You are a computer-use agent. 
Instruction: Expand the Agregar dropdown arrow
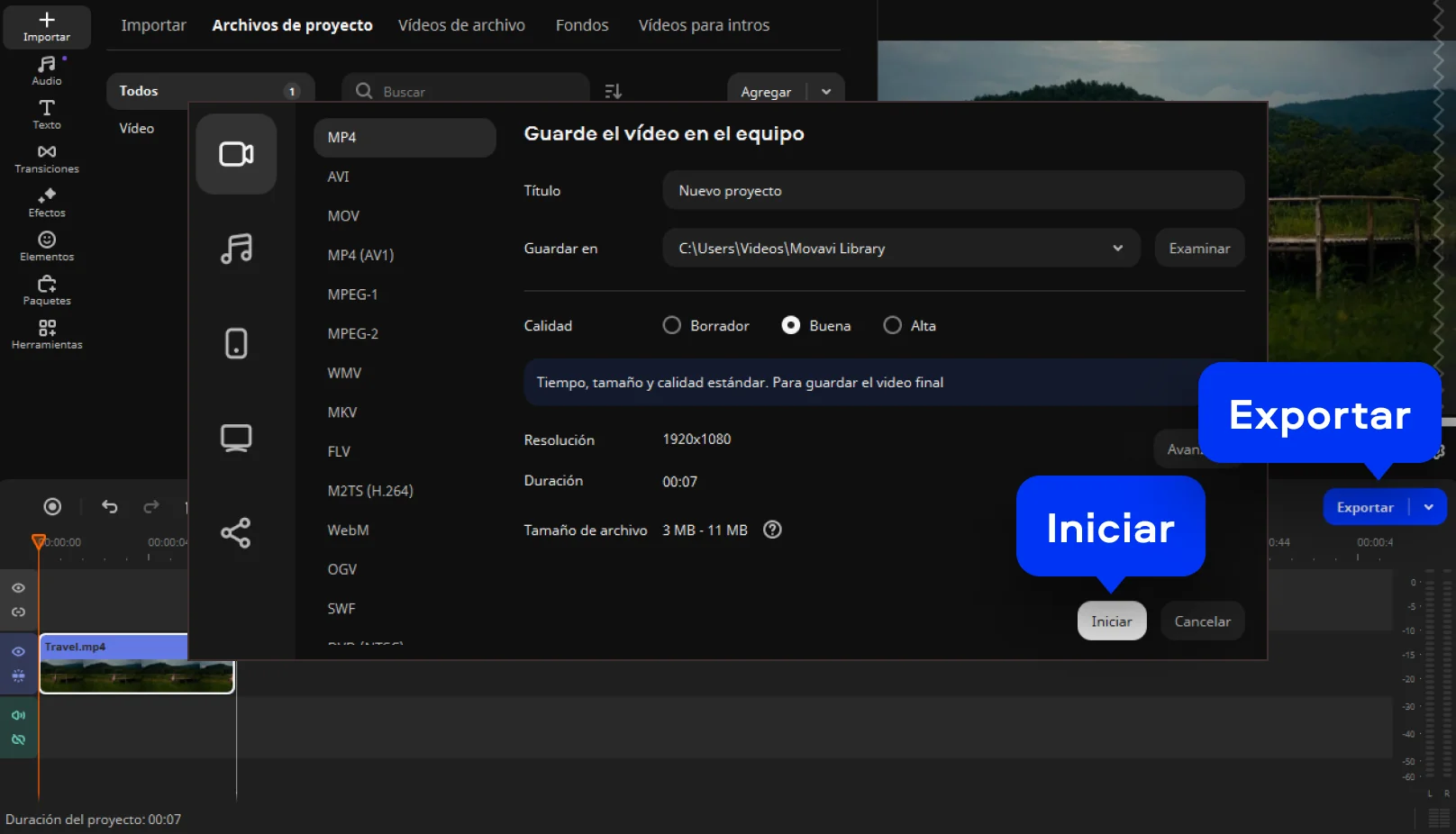pos(826,92)
